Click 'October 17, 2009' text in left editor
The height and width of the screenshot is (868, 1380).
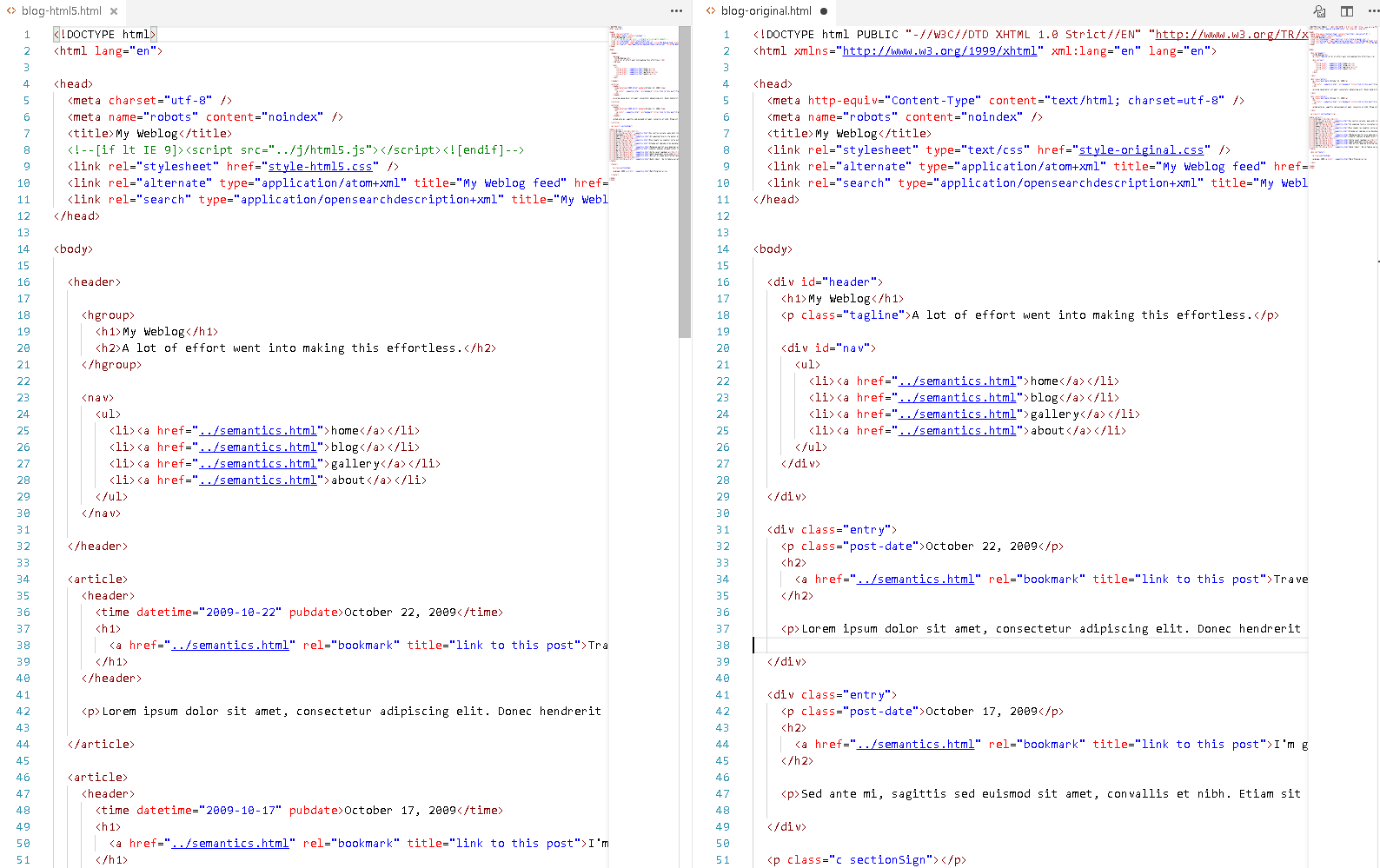(400, 810)
